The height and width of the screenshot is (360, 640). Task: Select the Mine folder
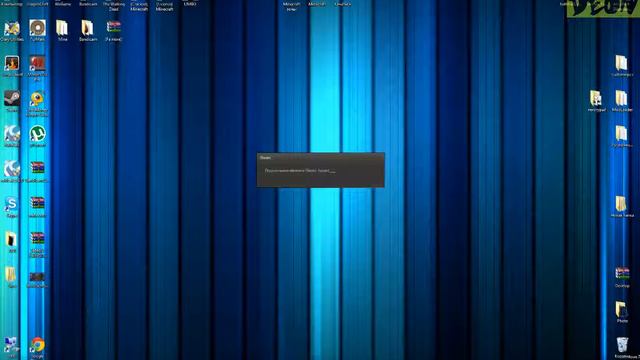tap(62, 30)
